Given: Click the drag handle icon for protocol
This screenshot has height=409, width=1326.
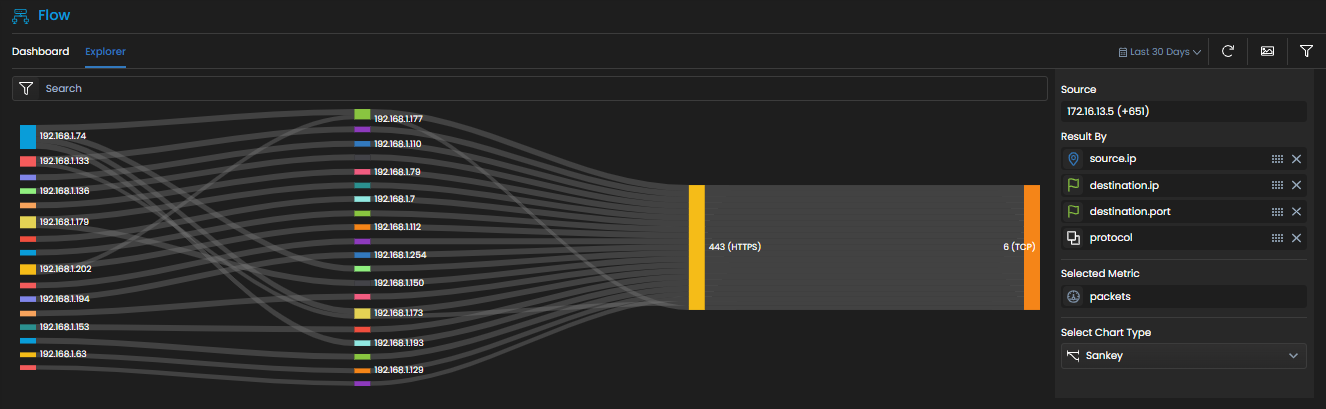Looking at the screenshot, I should point(1277,238).
